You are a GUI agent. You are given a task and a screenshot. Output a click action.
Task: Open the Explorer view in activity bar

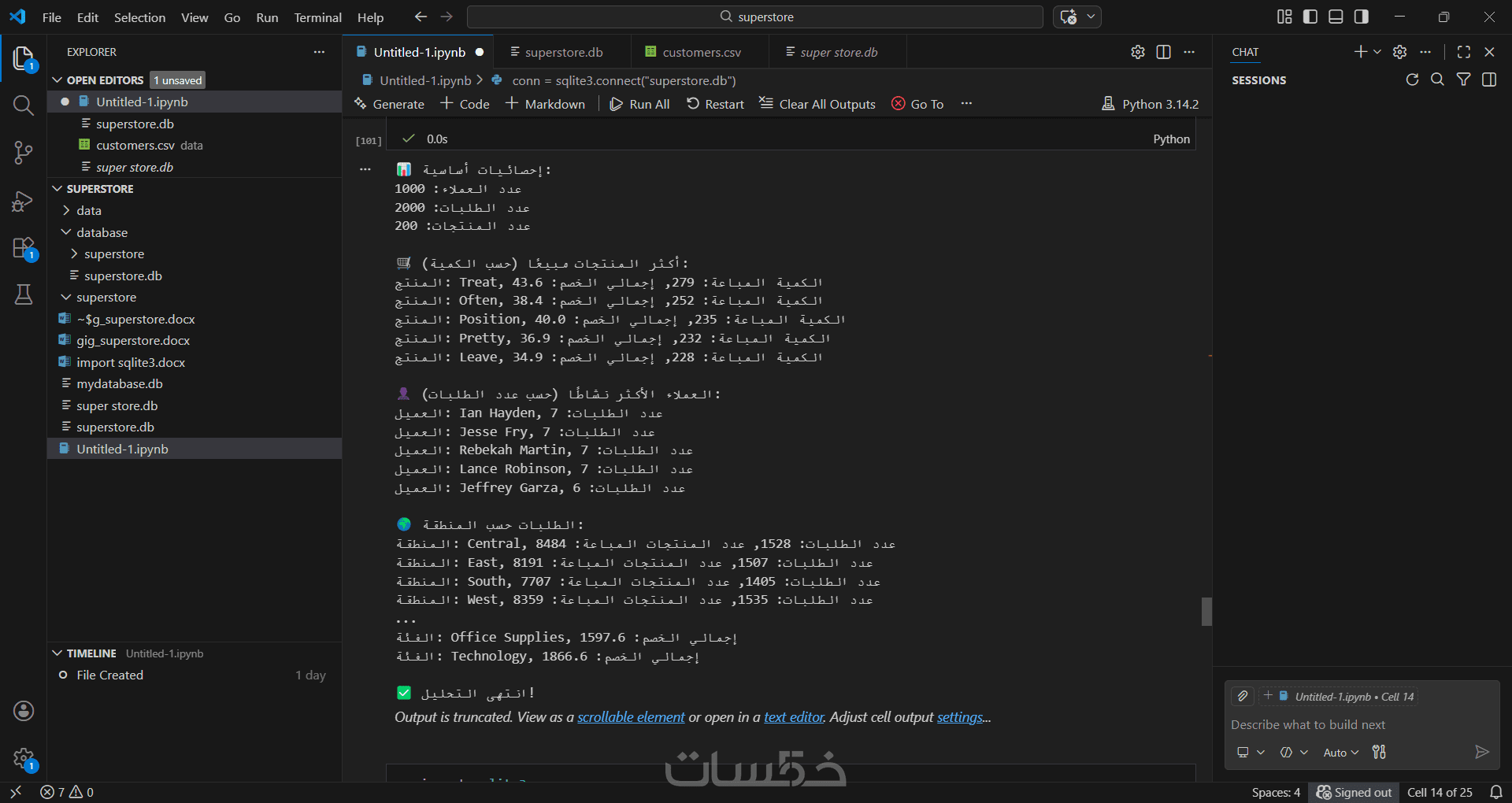pyautogui.click(x=24, y=59)
